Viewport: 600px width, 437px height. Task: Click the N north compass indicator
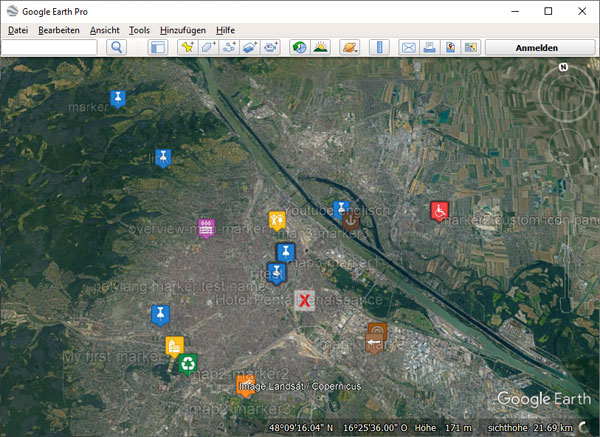tap(563, 67)
